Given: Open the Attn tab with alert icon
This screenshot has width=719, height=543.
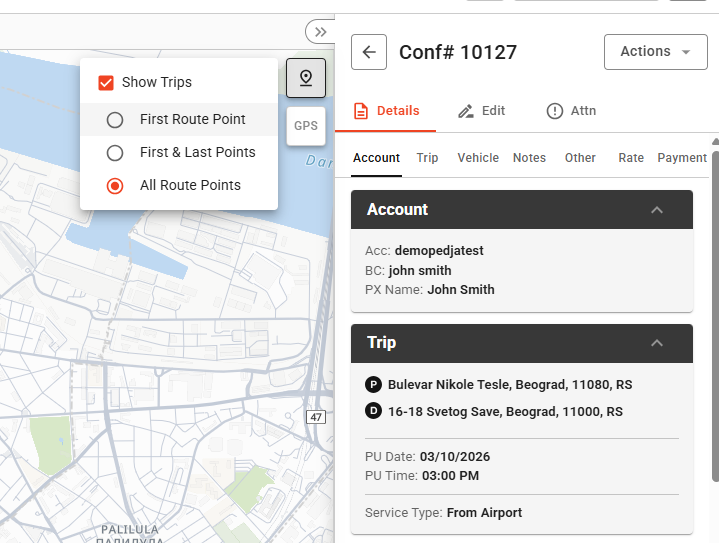Looking at the screenshot, I should (572, 111).
